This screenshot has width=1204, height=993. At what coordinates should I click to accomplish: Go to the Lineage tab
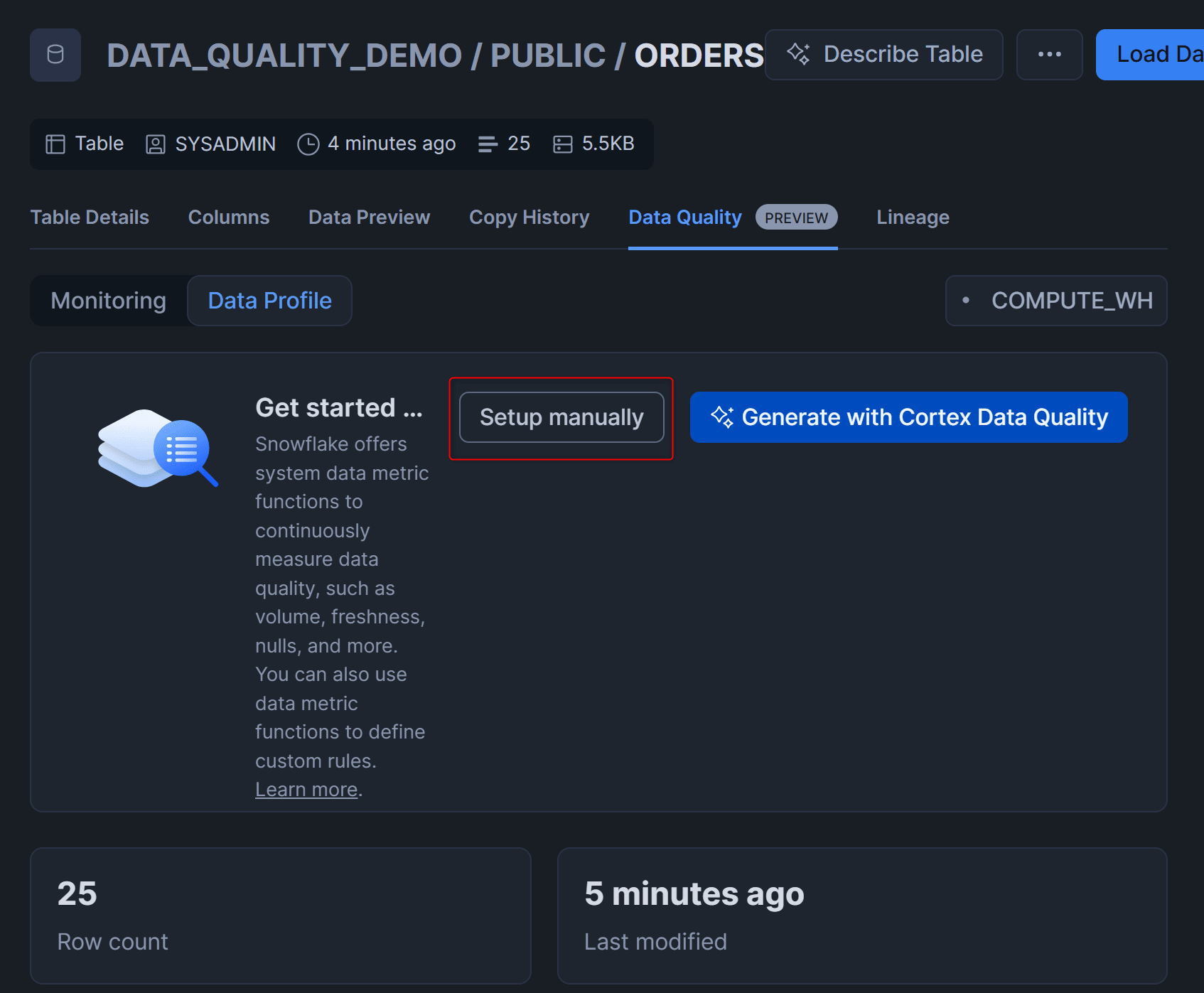click(913, 218)
